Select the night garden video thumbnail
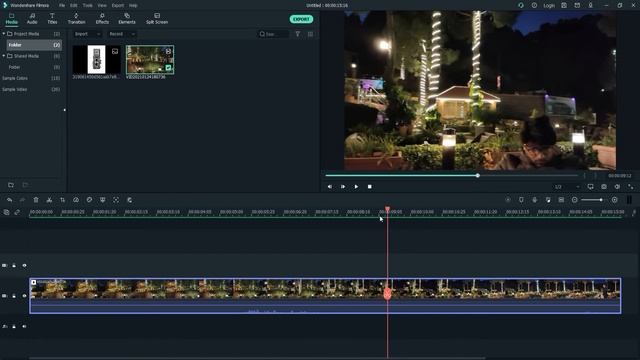This screenshot has width=640, height=360. pyautogui.click(x=150, y=60)
